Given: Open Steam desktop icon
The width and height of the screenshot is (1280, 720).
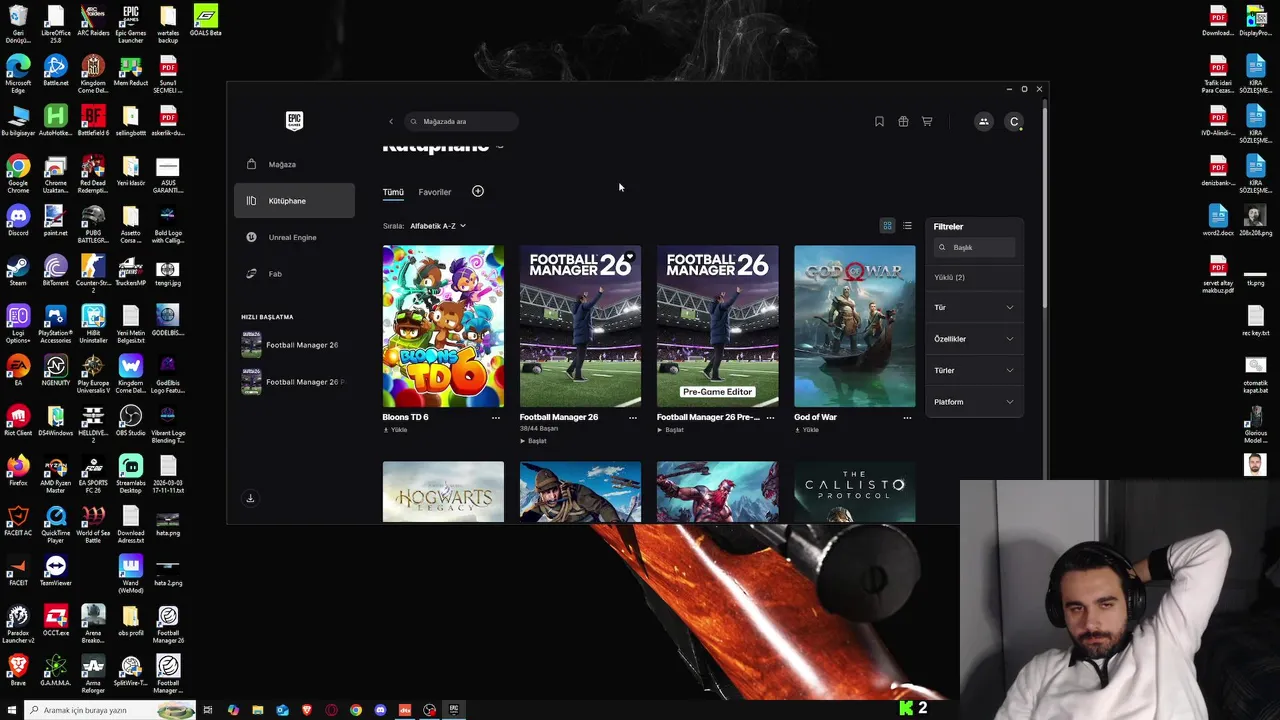Looking at the screenshot, I should tap(18, 272).
